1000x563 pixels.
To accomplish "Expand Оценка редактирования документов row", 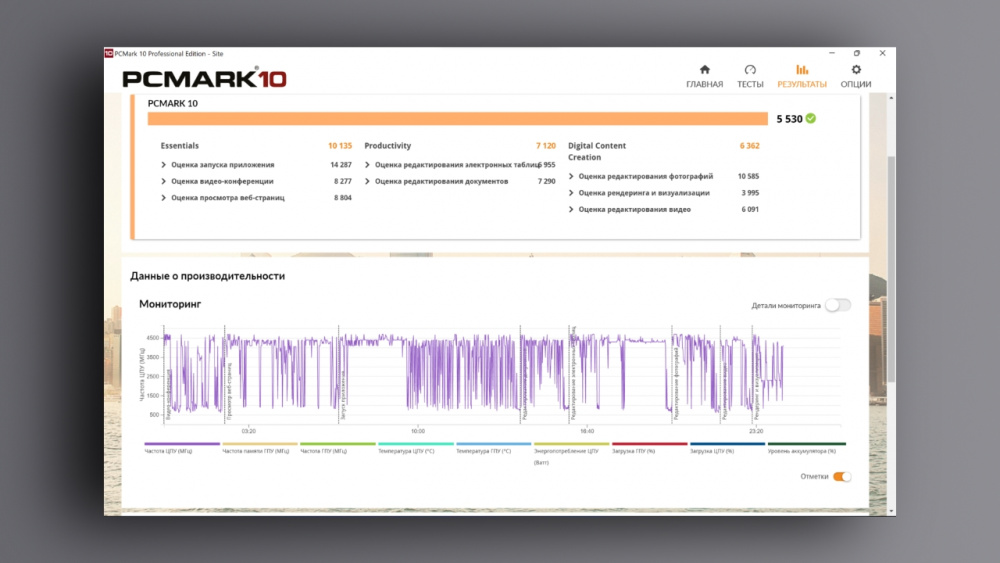I will (367, 181).
